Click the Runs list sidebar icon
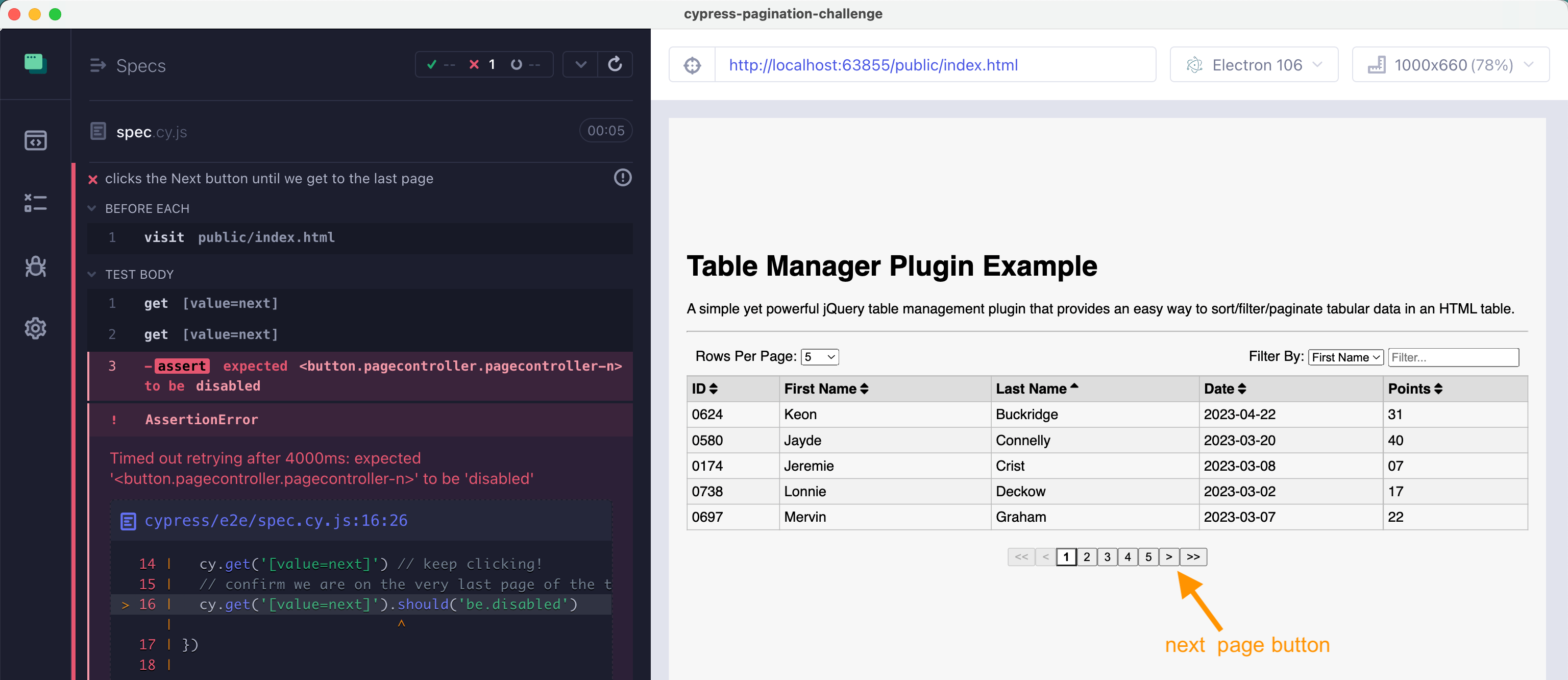The width and height of the screenshot is (1568, 680). pyautogui.click(x=35, y=203)
